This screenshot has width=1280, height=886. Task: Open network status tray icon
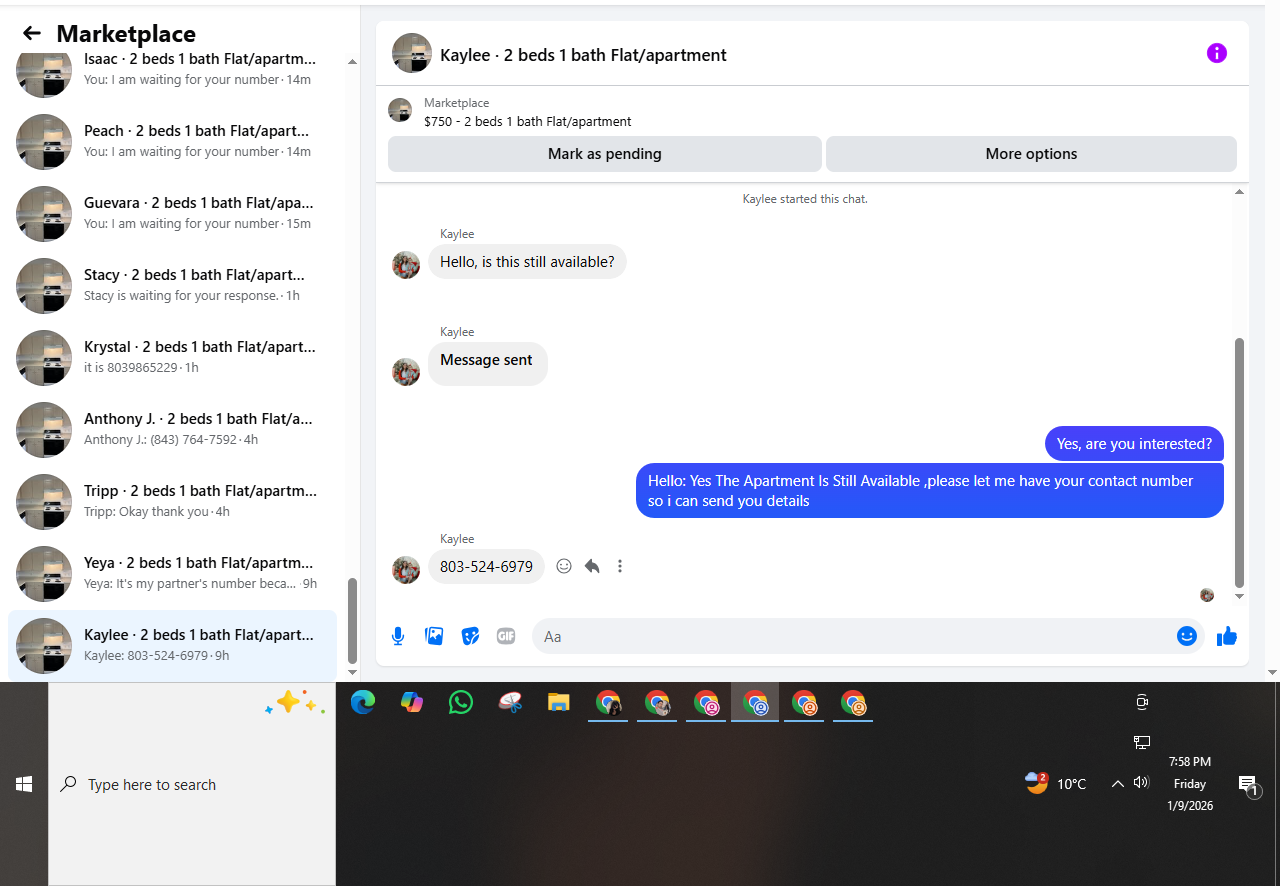point(1142,742)
